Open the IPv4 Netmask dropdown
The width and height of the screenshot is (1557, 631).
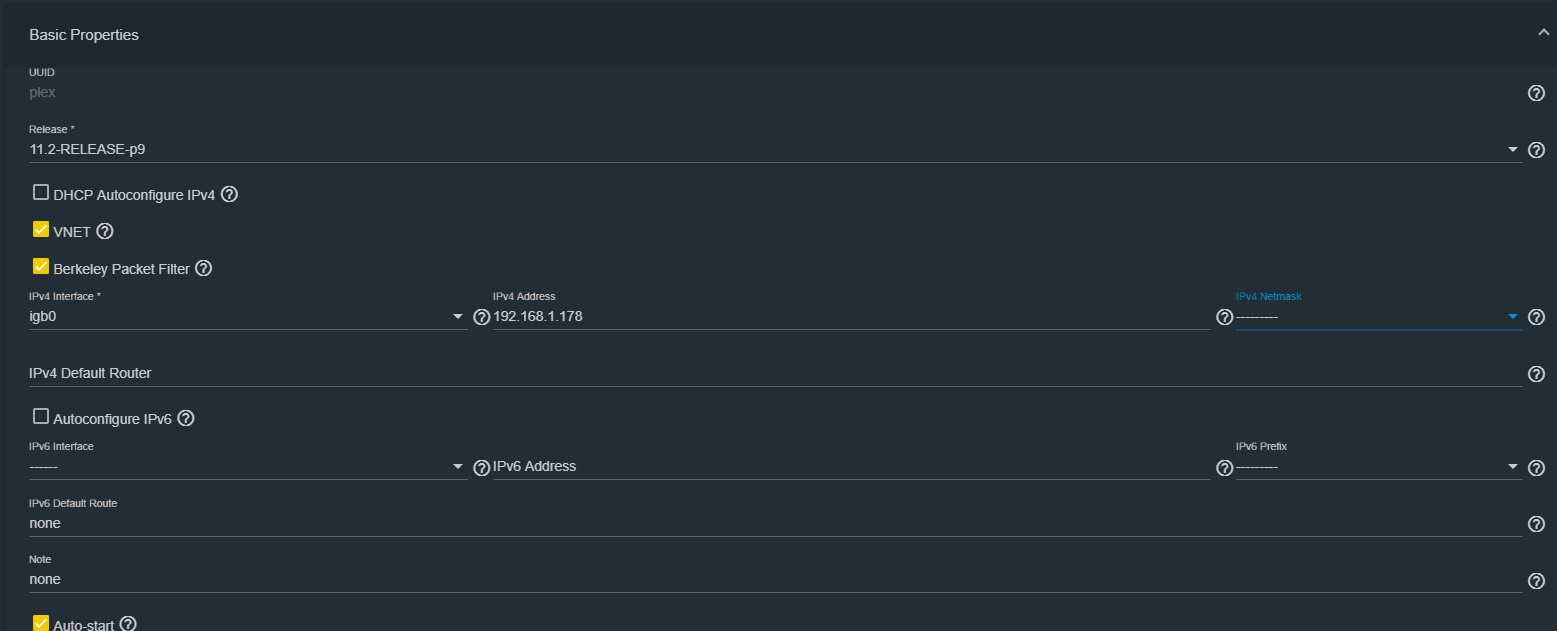click(1379, 317)
